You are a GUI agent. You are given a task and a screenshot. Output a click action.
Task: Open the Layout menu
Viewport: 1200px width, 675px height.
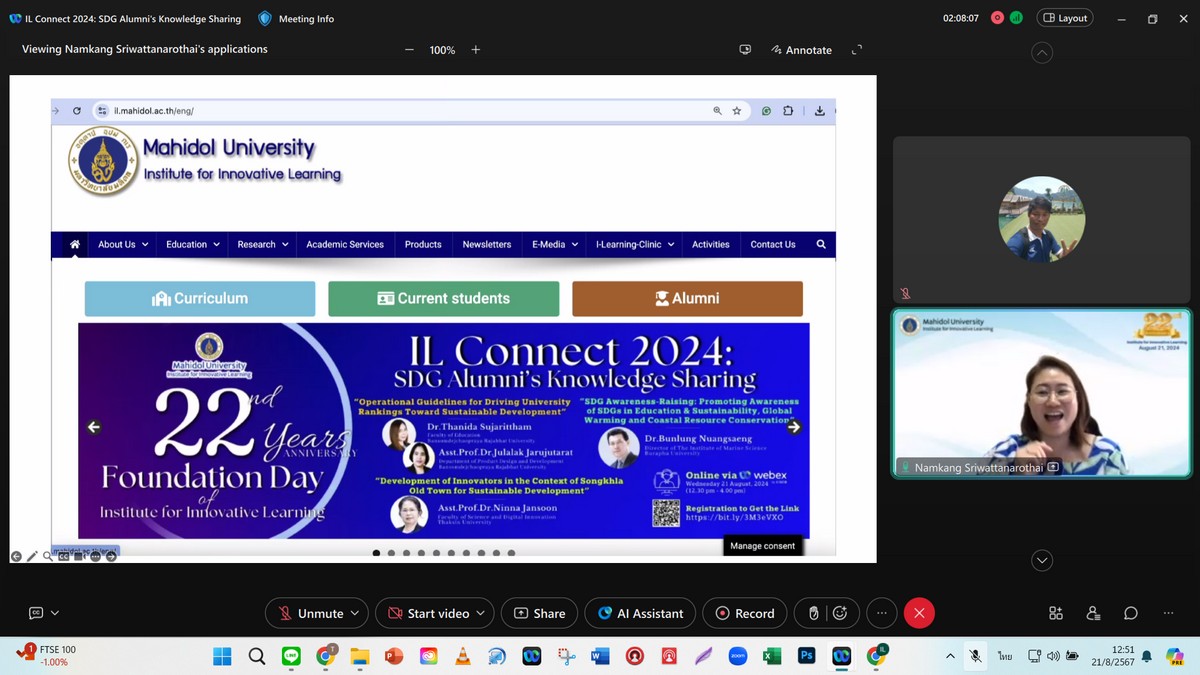1064,18
